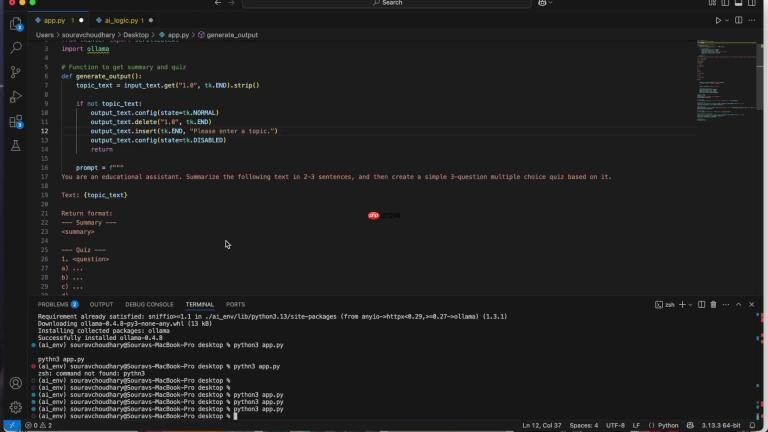Open the Manage gear settings icon

[16, 407]
